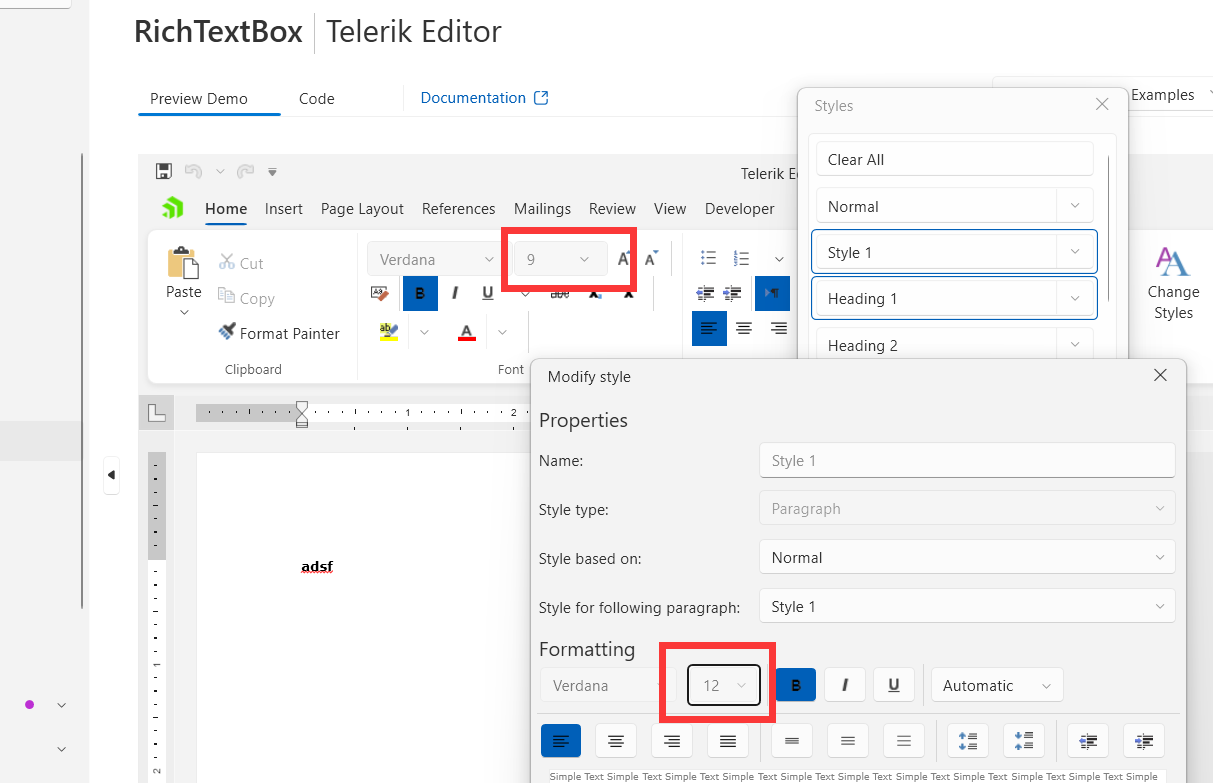Click the Save icon in quick access toolbar
The width and height of the screenshot is (1213, 783).
coord(164,171)
